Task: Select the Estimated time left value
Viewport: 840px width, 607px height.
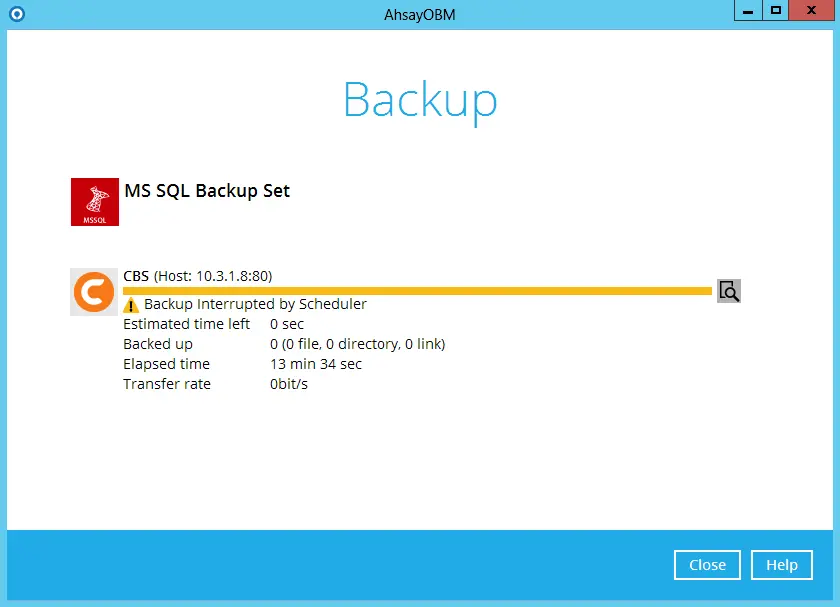Action: pyautogui.click(x=284, y=323)
